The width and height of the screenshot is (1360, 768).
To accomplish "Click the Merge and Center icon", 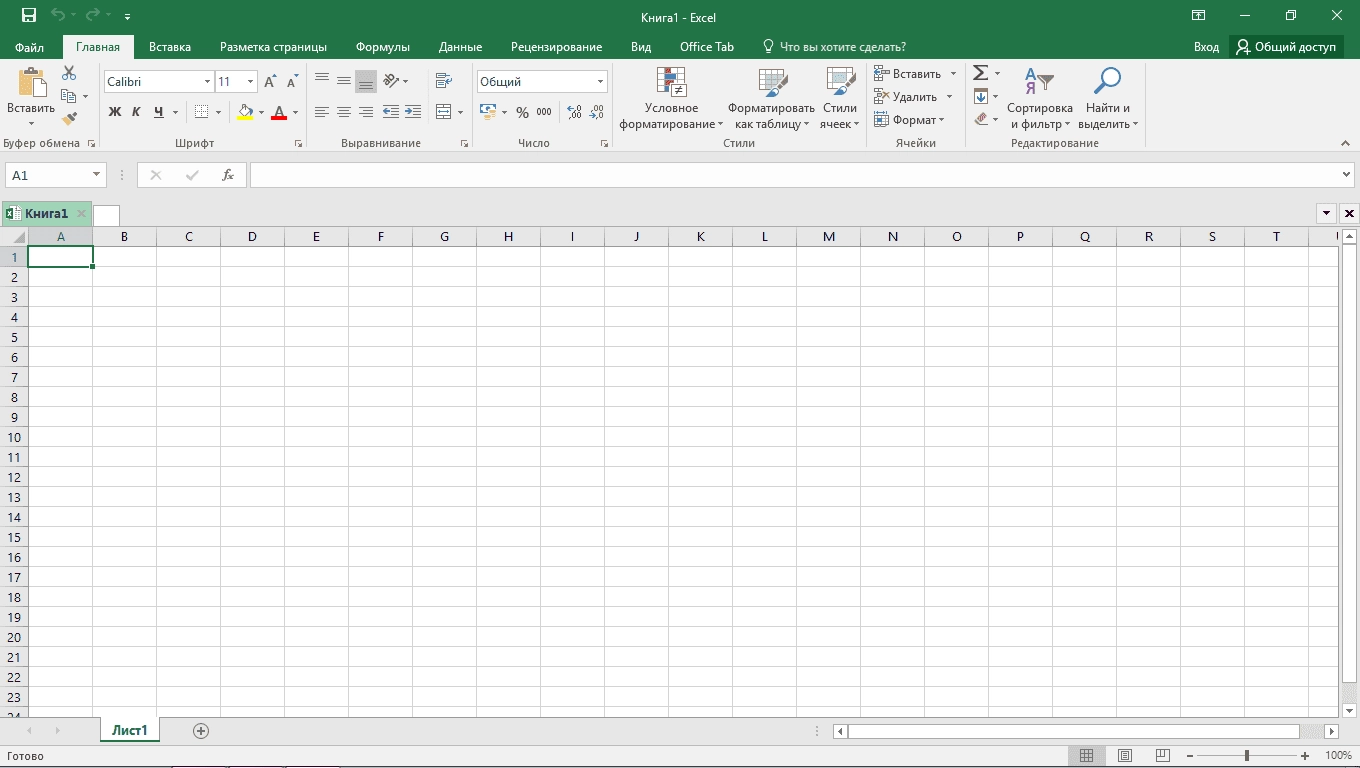I will coord(444,112).
